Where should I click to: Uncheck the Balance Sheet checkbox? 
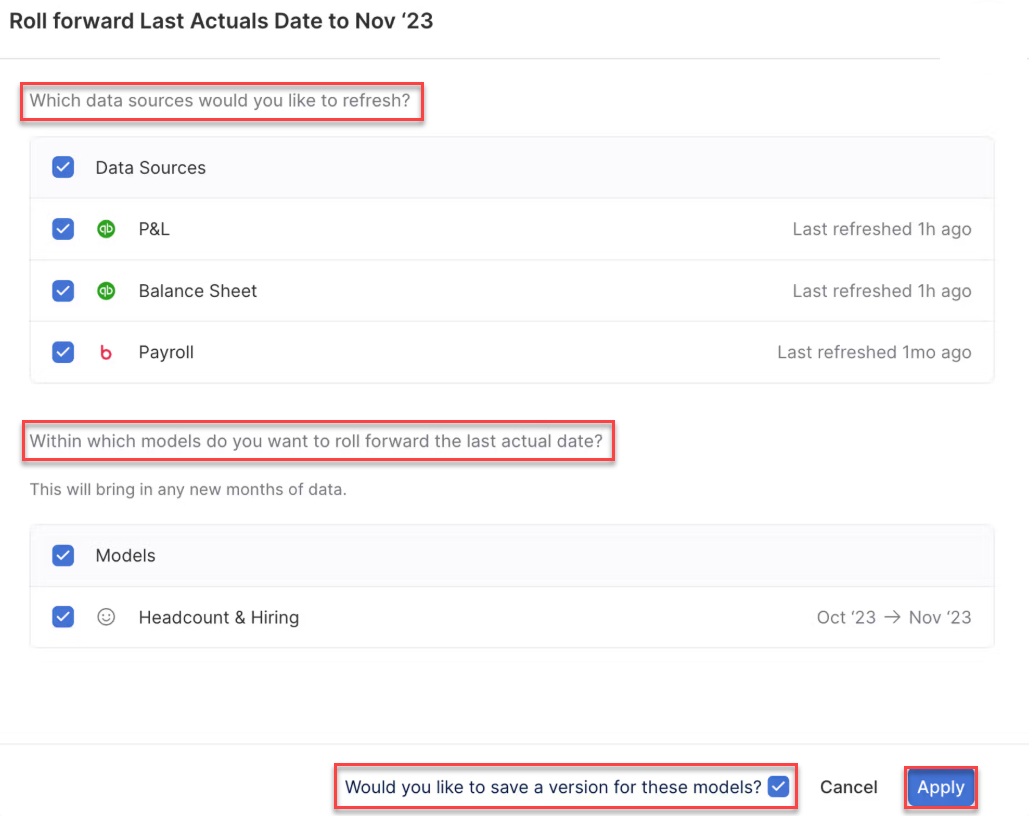[x=63, y=291]
